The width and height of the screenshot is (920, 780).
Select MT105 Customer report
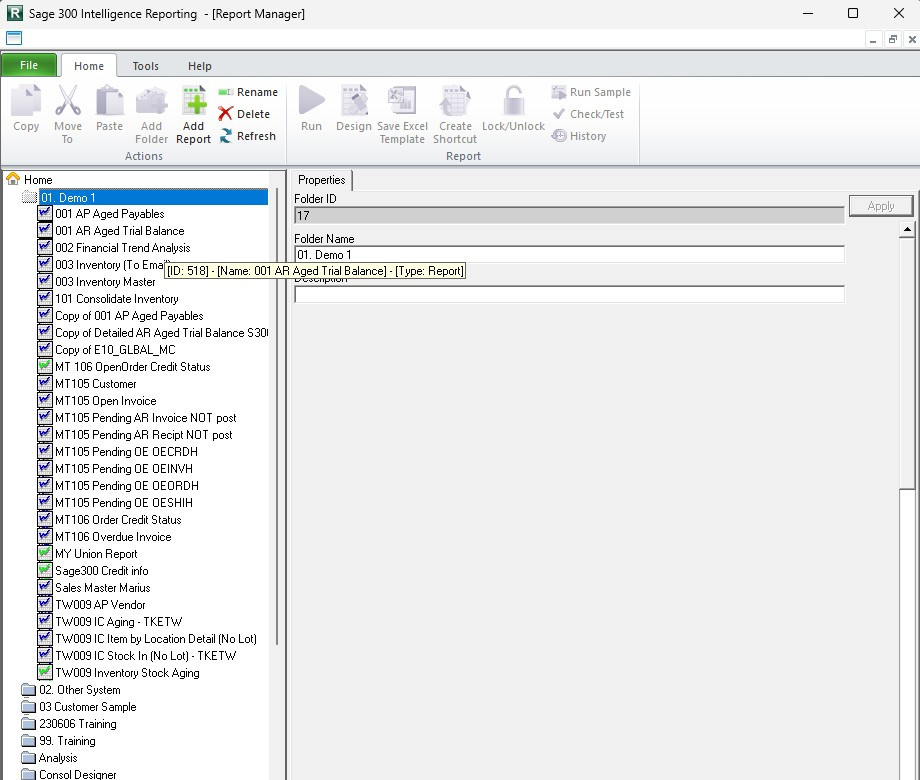[96, 384]
